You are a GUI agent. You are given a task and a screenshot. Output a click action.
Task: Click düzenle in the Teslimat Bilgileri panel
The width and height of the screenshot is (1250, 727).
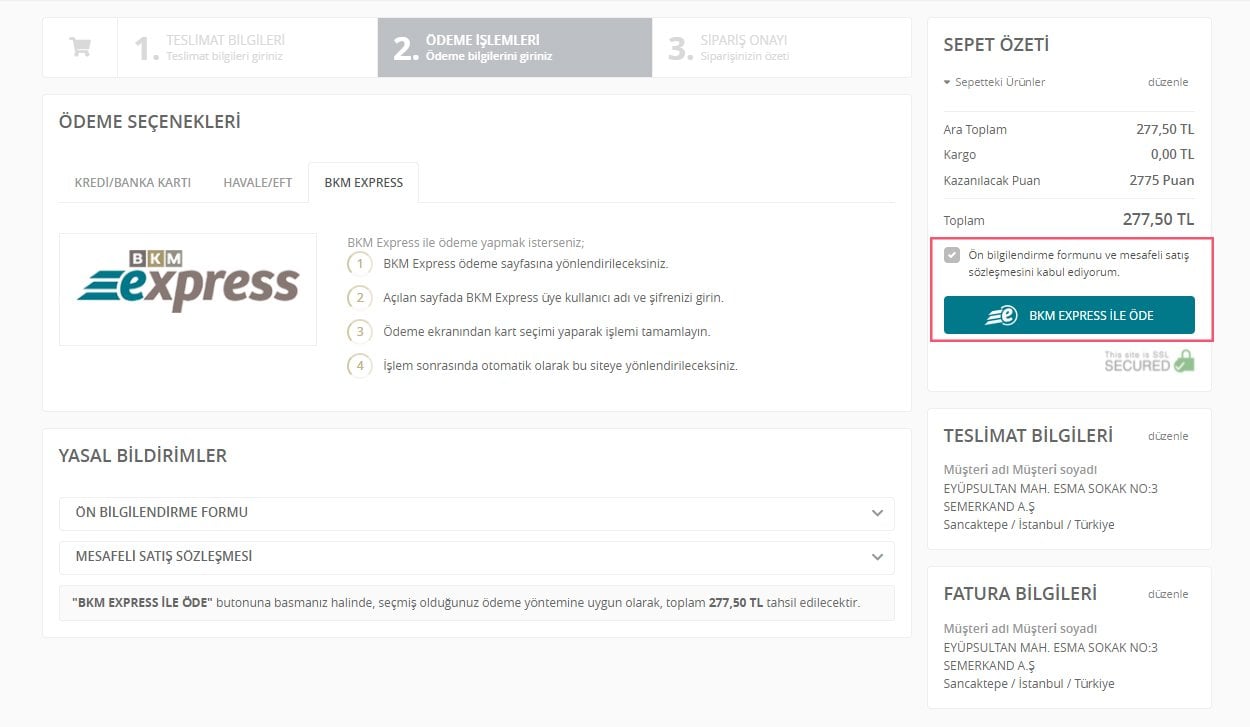tap(1167, 436)
